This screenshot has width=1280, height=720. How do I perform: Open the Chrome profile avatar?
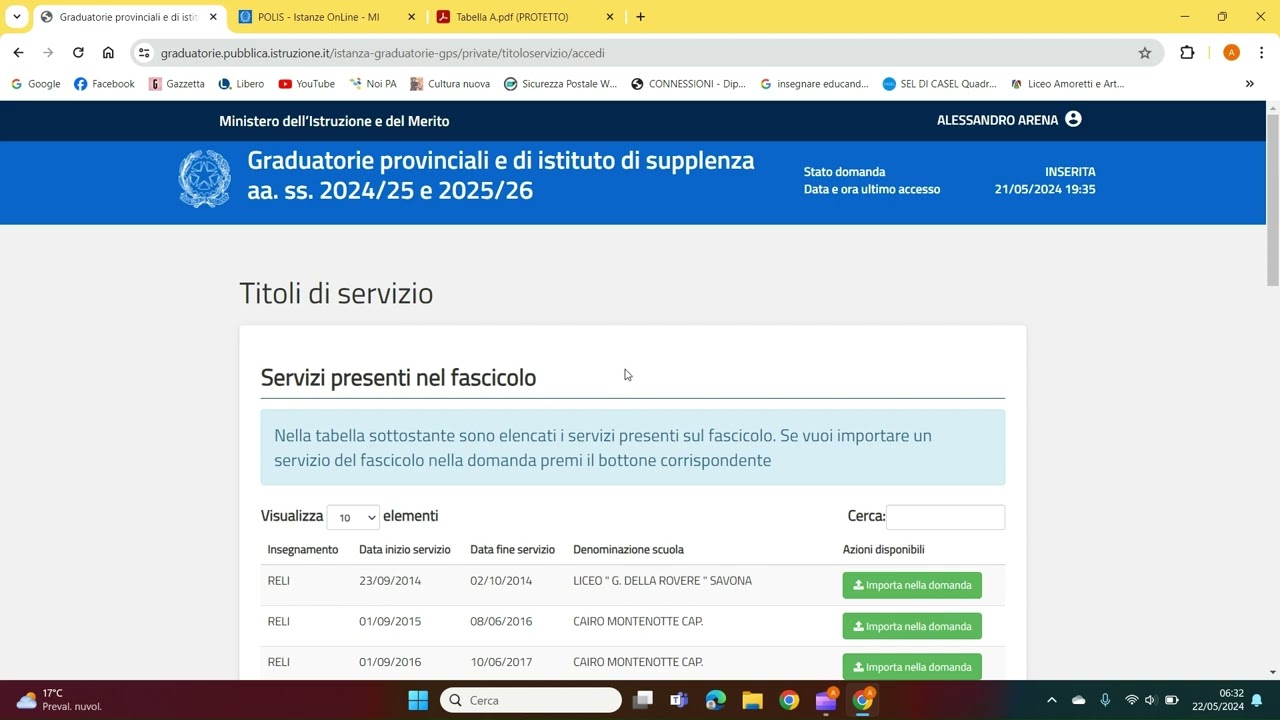(1231, 53)
